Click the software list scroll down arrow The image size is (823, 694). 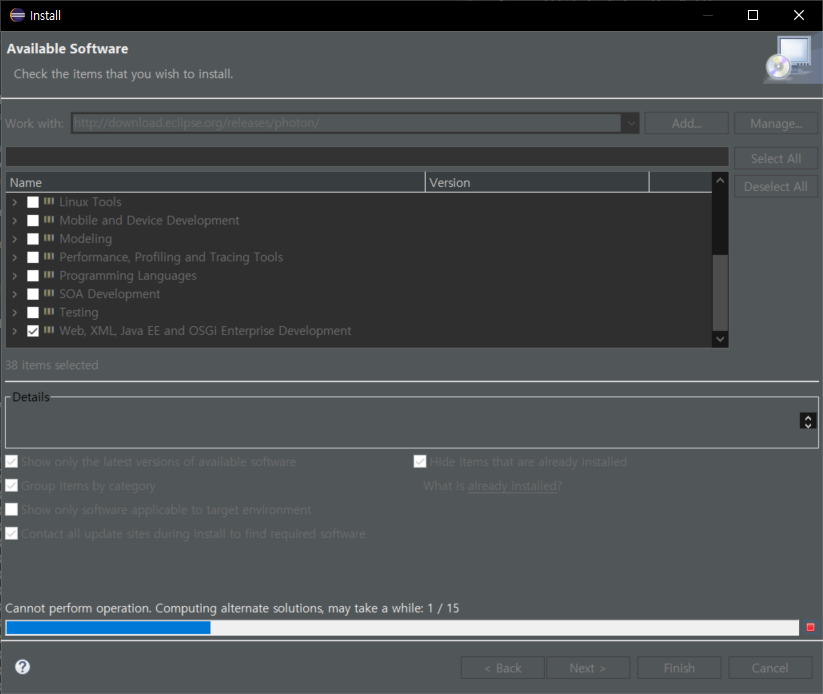(720, 339)
